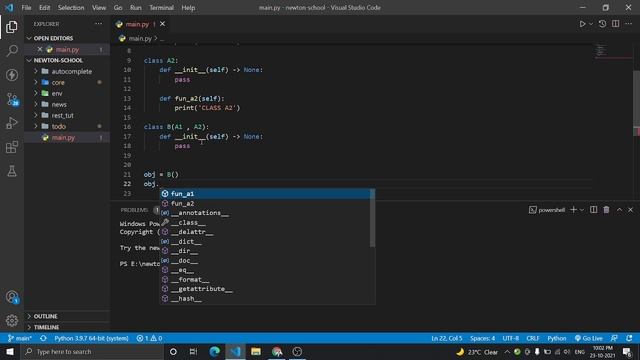The height and width of the screenshot is (360, 640).
Task: Open the View menu
Action: point(99,8)
